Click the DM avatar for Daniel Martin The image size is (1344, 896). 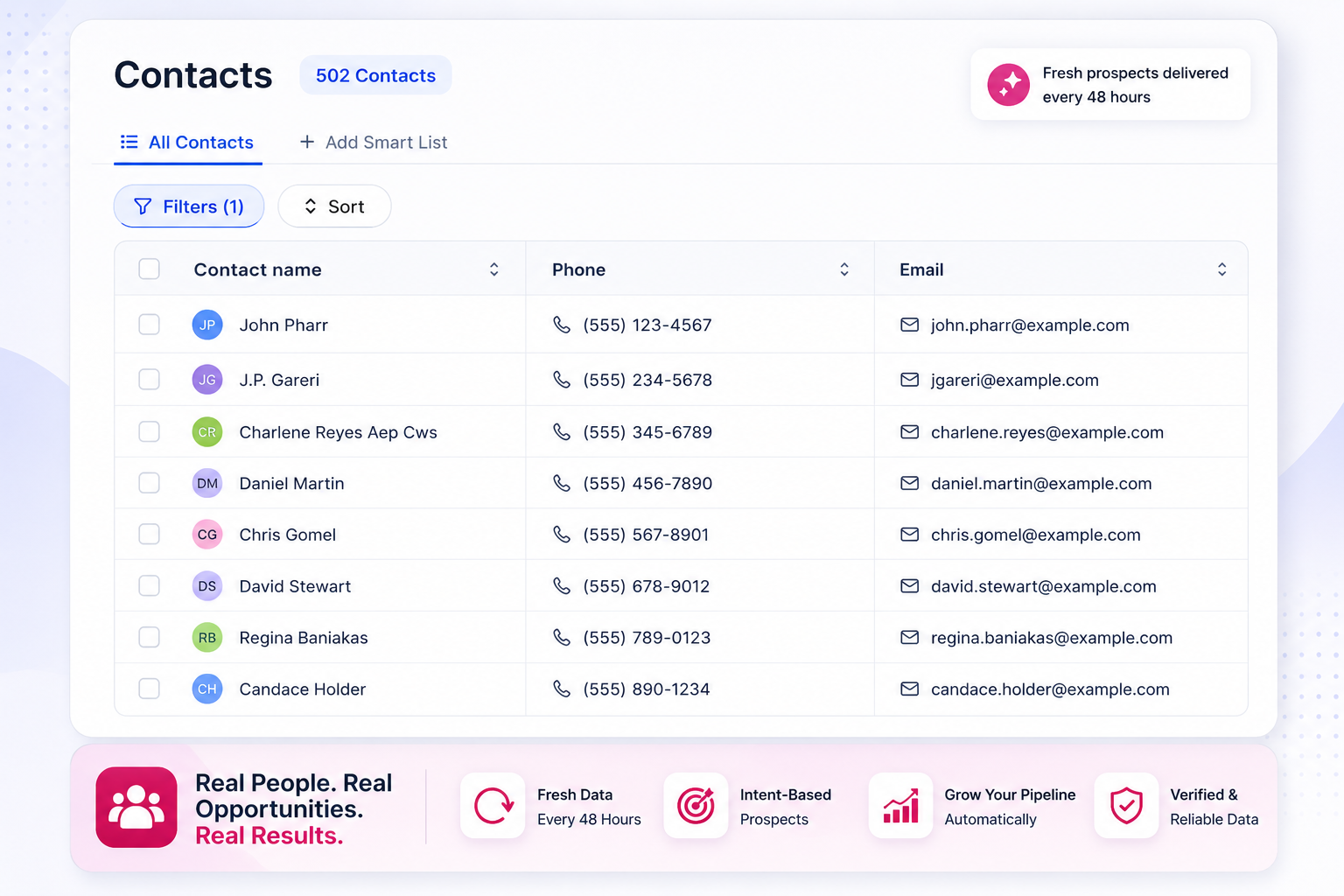point(207,483)
